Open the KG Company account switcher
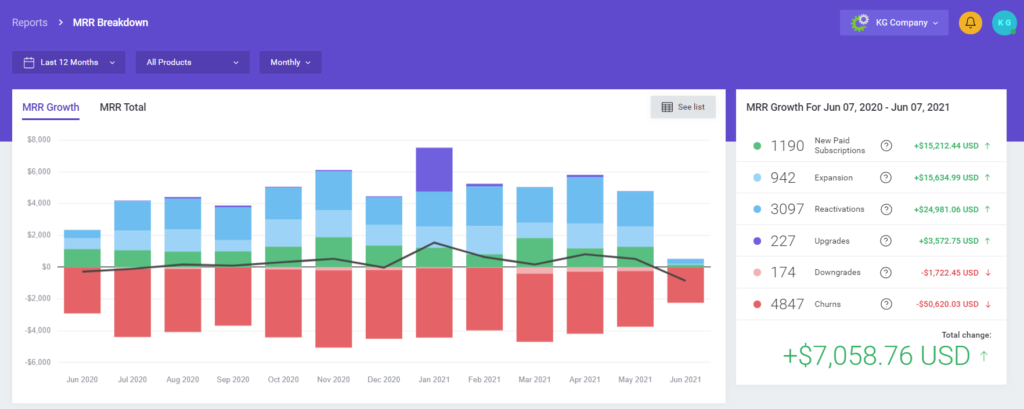The height and width of the screenshot is (409, 1024). [894, 22]
